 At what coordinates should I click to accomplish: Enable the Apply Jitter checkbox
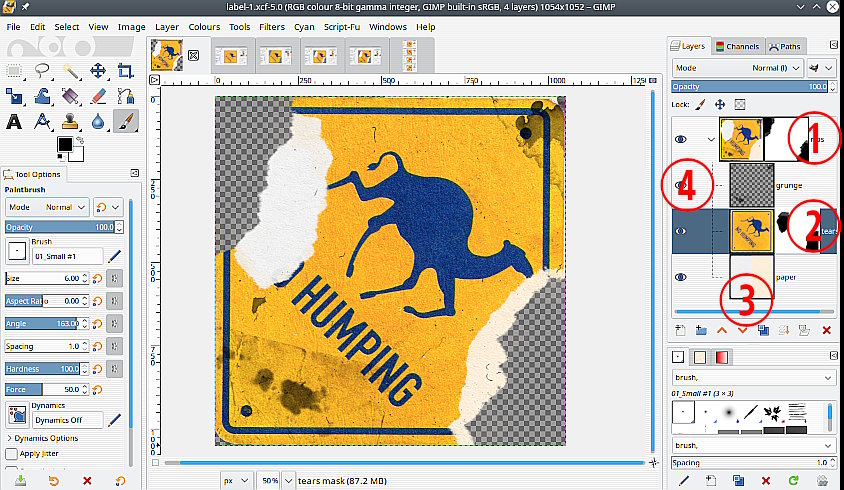point(11,453)
